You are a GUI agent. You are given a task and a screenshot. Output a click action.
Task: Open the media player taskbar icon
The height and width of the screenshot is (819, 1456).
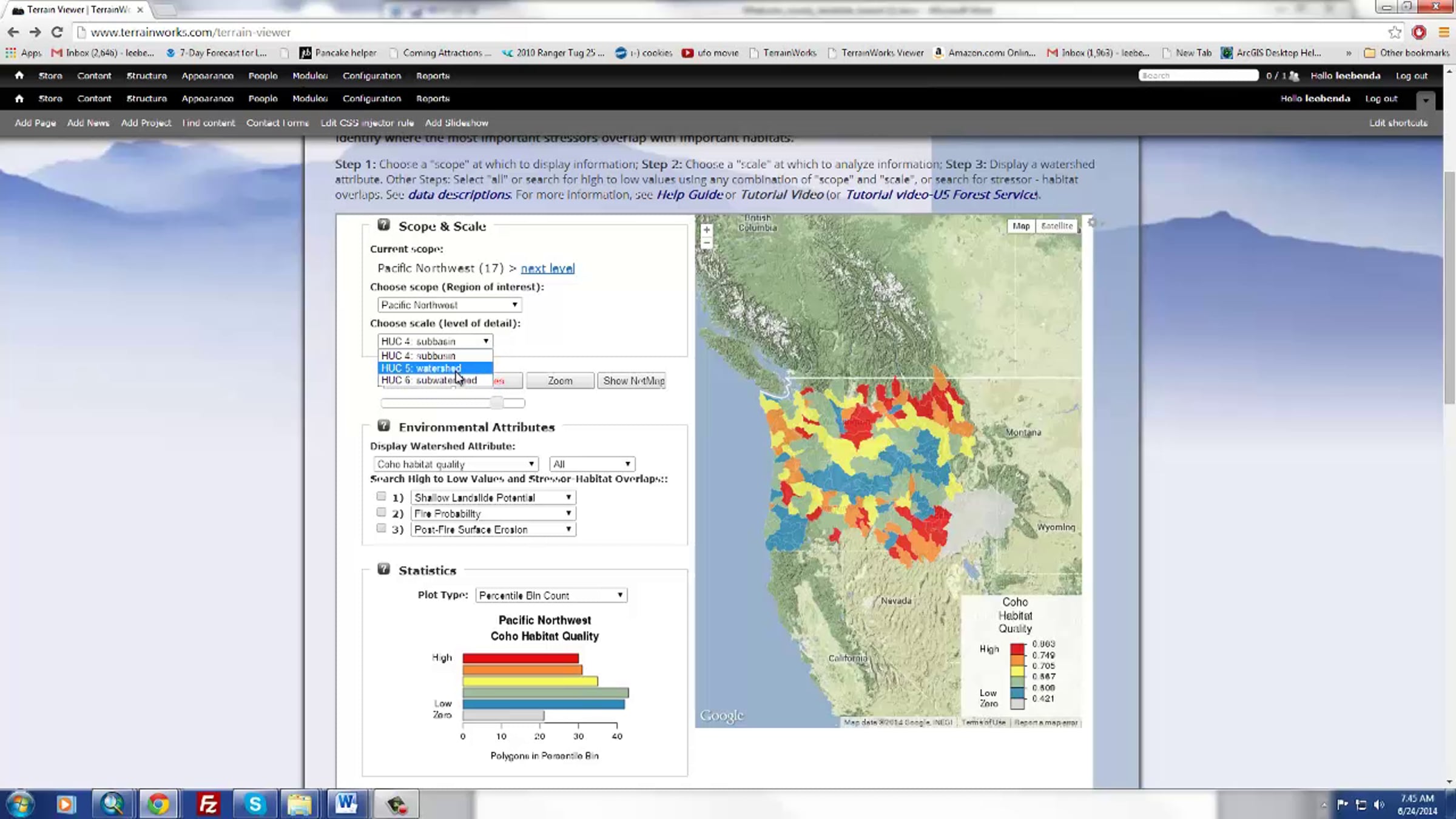[x=66, y=804]
